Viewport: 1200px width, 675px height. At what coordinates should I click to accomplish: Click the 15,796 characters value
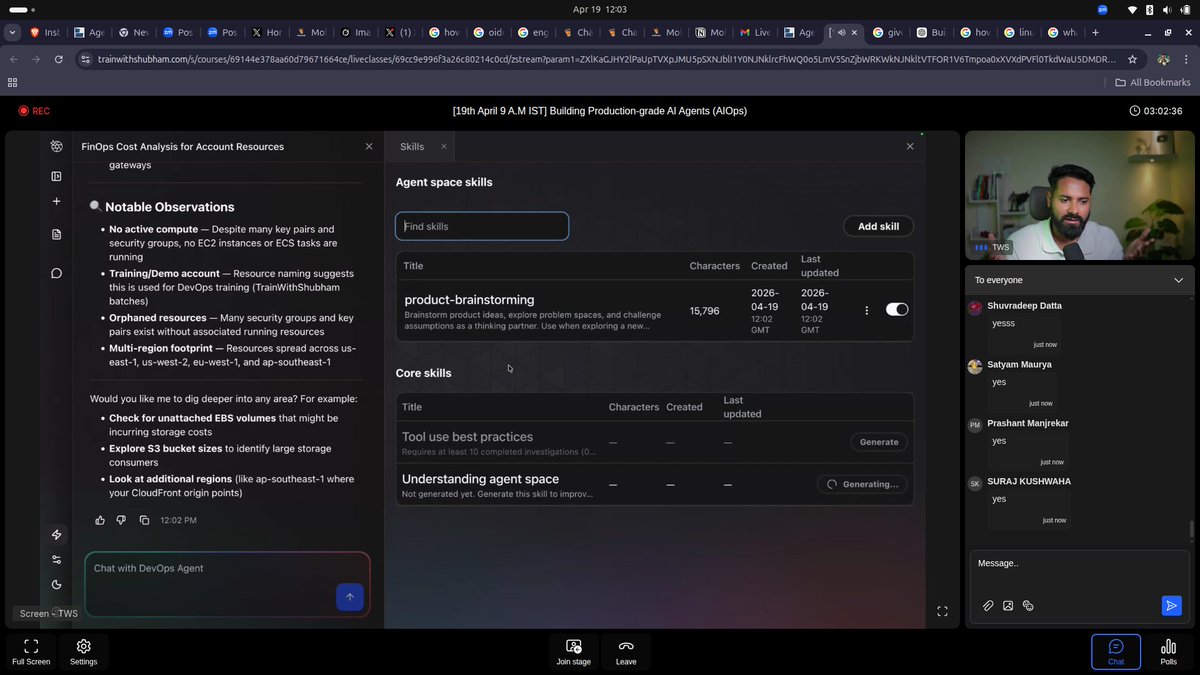click(x=704, y=311)
